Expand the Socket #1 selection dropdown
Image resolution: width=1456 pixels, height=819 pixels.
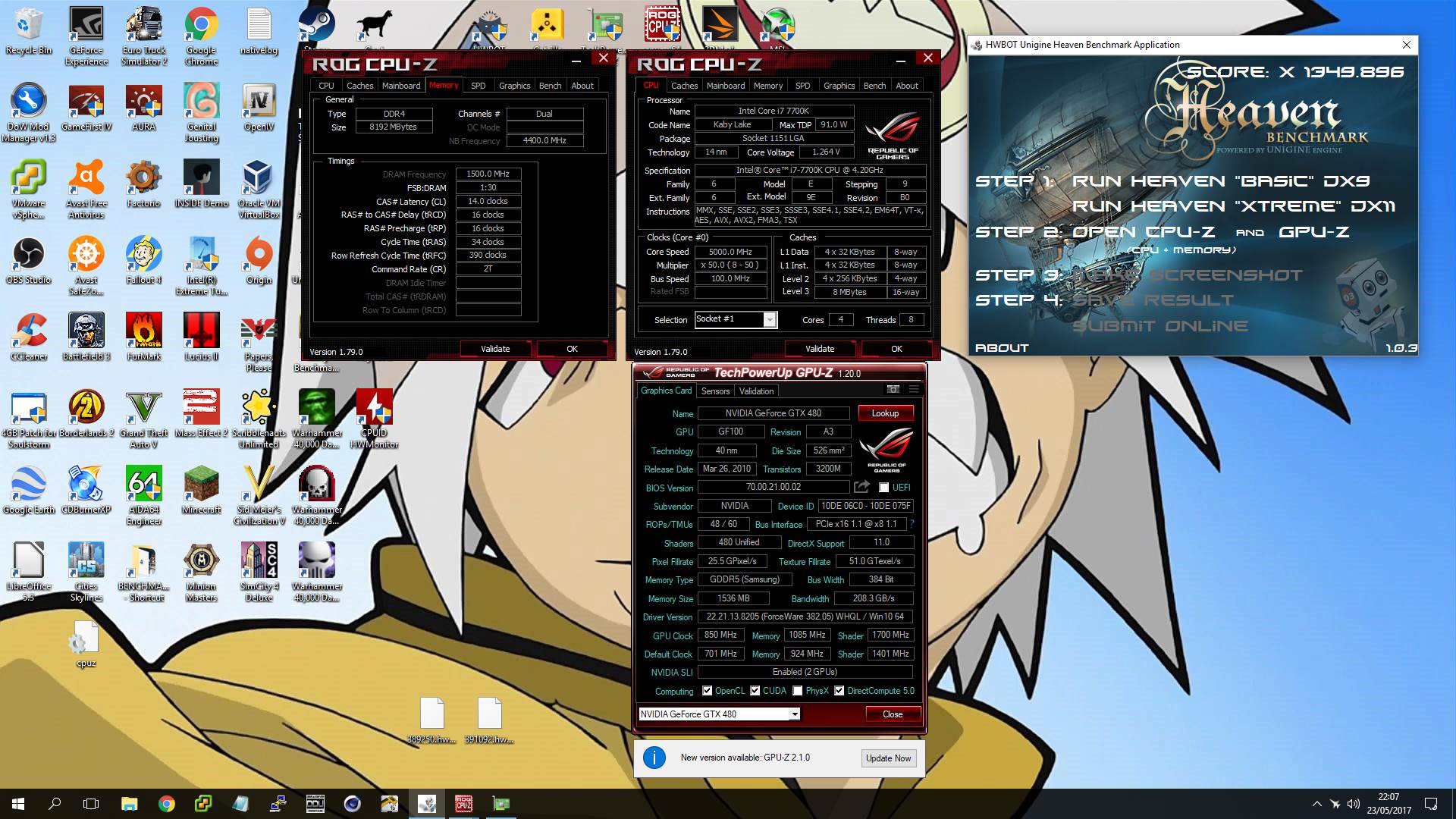tap(770, 320)
